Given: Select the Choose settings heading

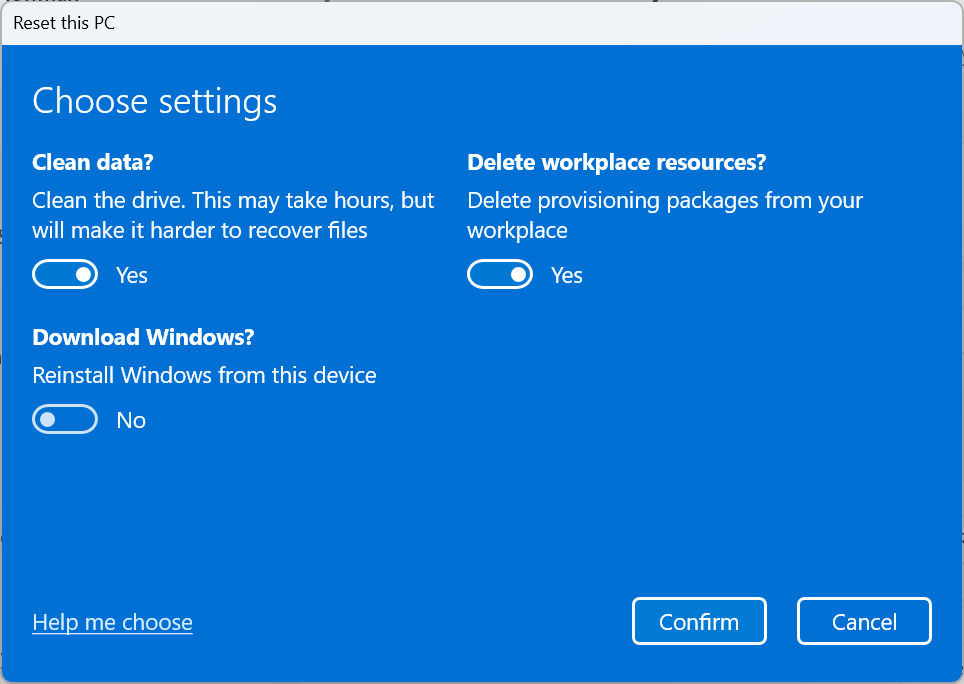Looking at the screenshot, I should click(154, 101).
